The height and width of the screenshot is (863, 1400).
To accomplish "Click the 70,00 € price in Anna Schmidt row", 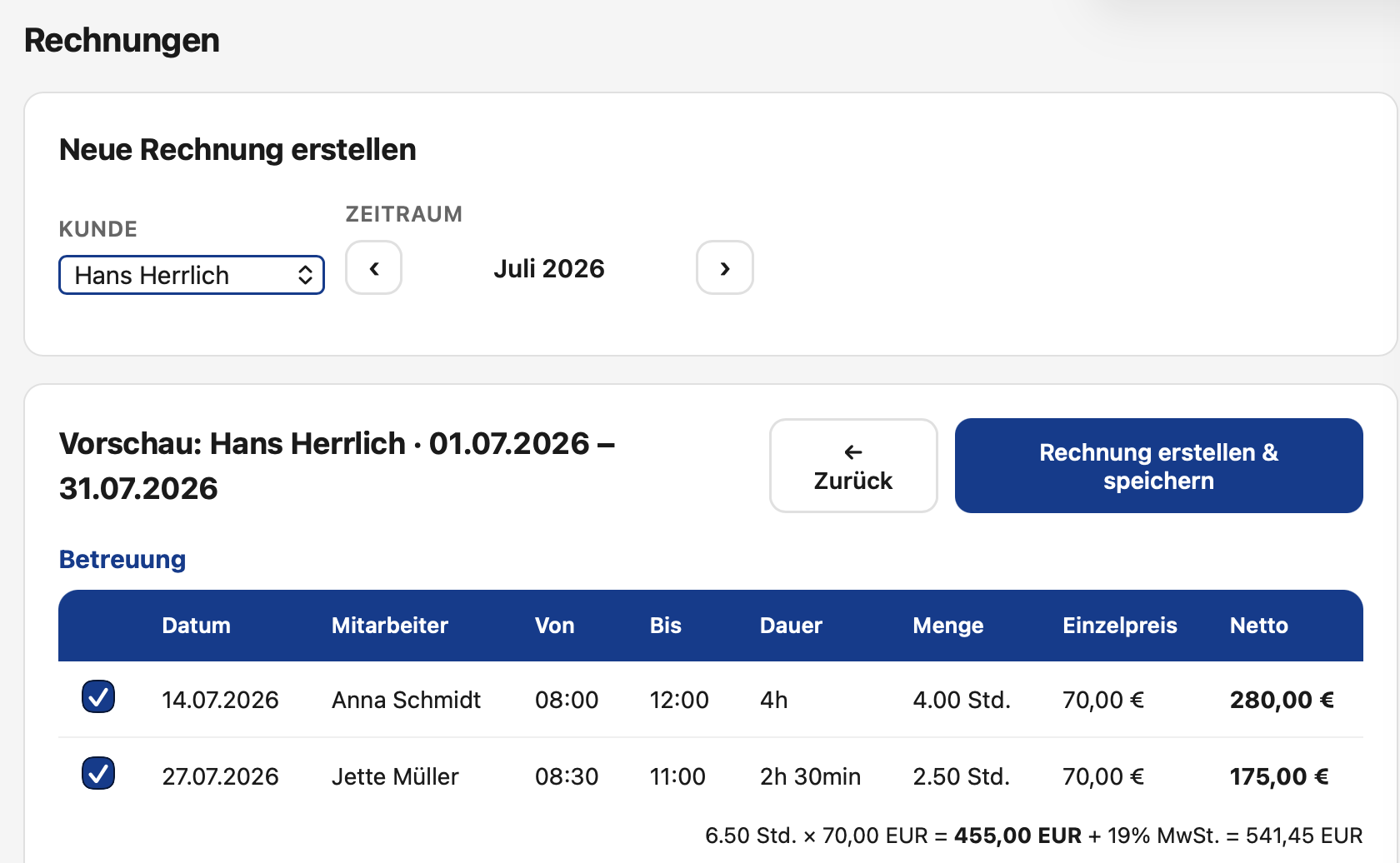I will (1103, 700).
